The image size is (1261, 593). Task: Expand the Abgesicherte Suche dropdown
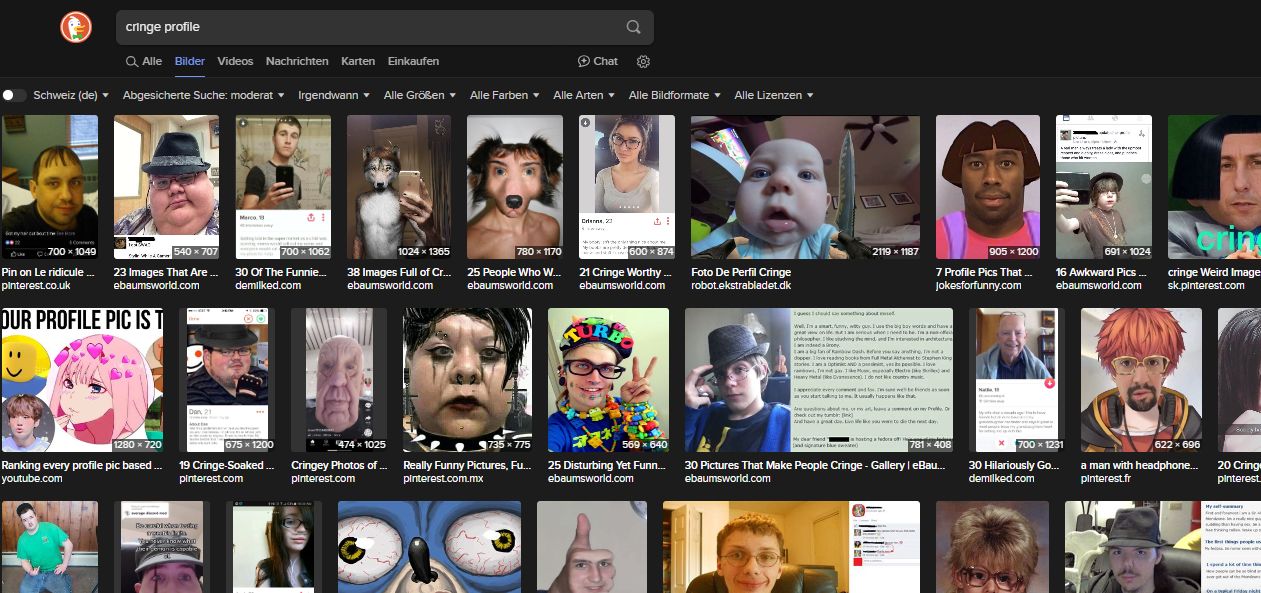tap(204, 95)
